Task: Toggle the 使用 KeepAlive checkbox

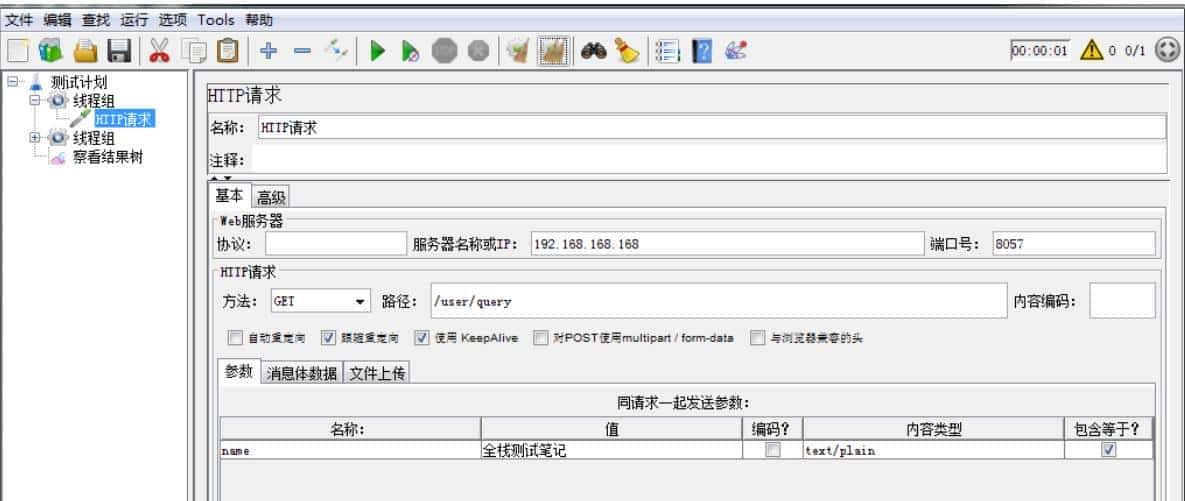Action: point(422,338)
